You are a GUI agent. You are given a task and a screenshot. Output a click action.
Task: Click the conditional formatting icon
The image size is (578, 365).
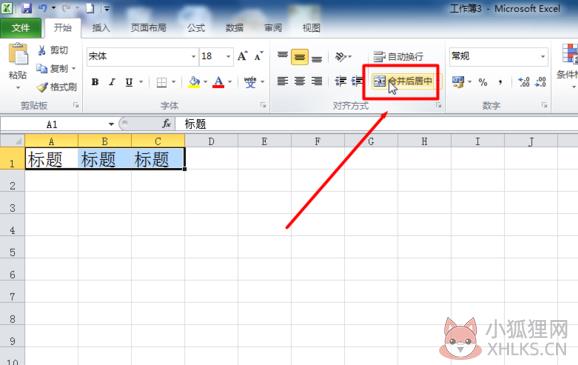(569, 54)
